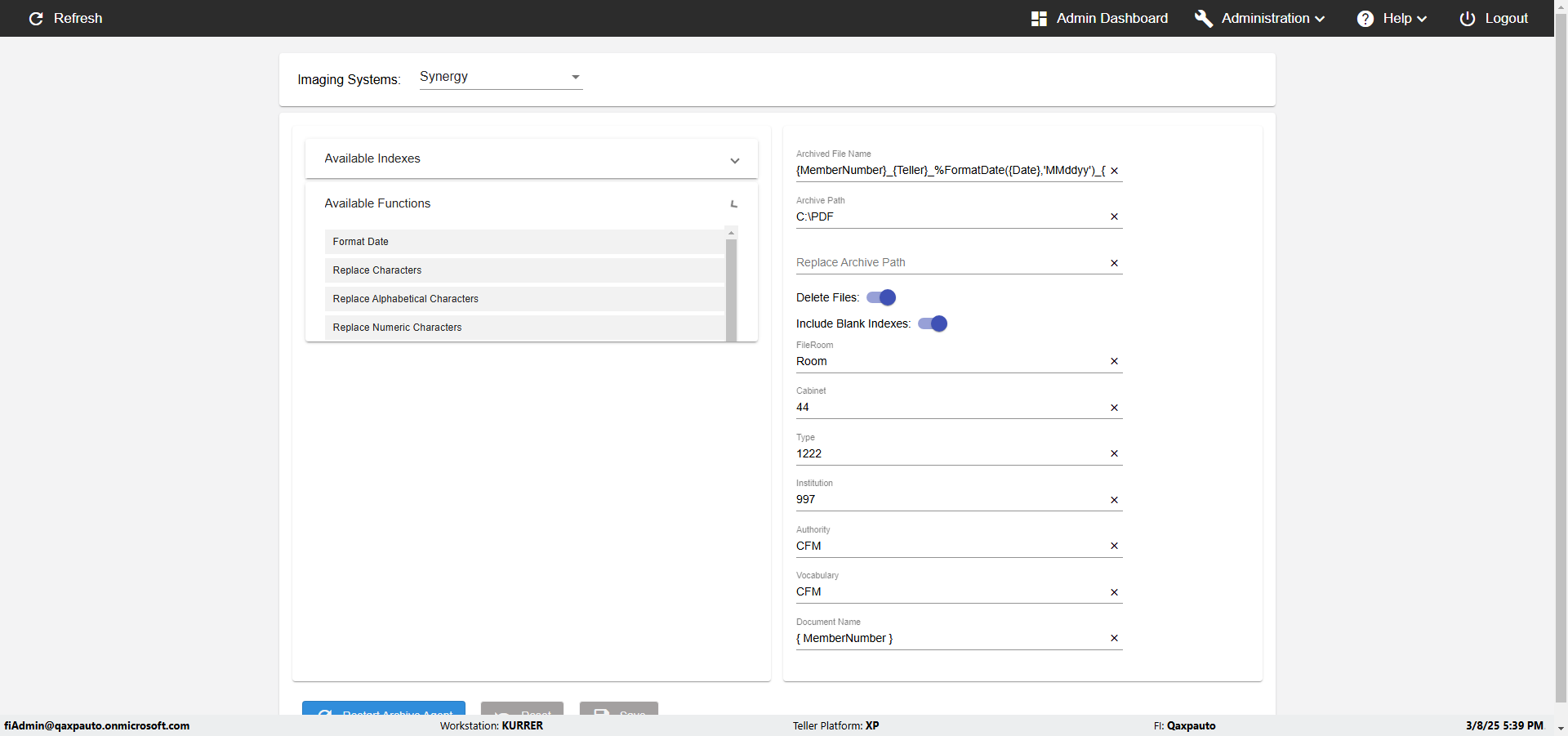Click the Help question mark icon

[1365, 19]
